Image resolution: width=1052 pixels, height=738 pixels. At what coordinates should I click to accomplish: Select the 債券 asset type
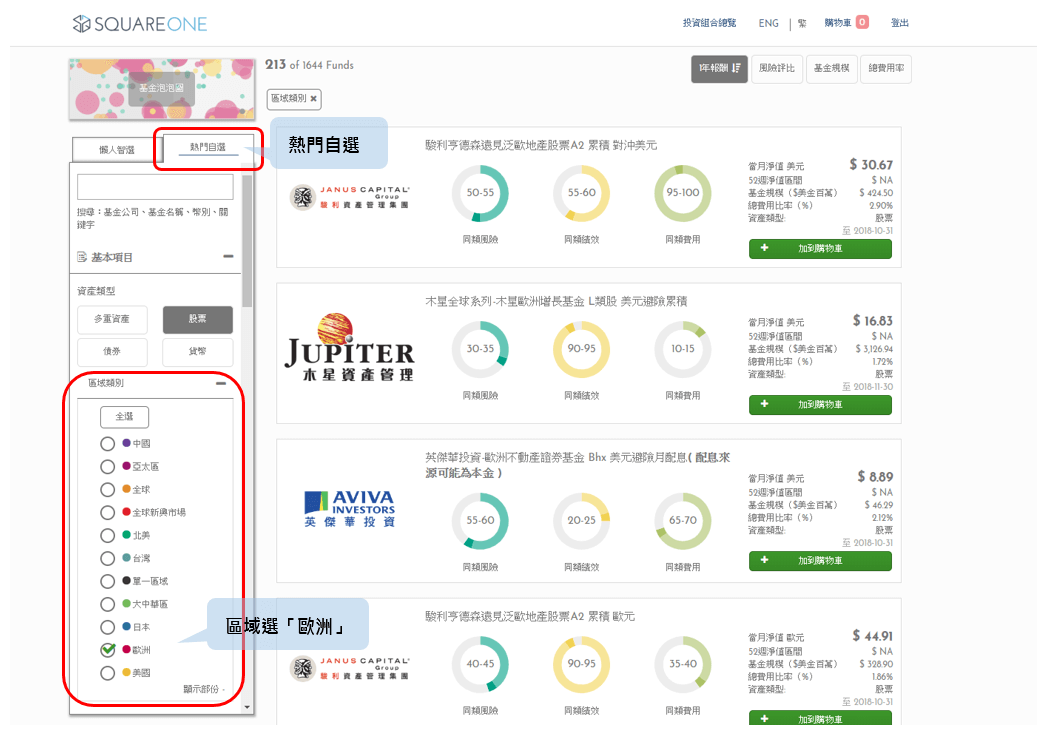coord(112,352)
